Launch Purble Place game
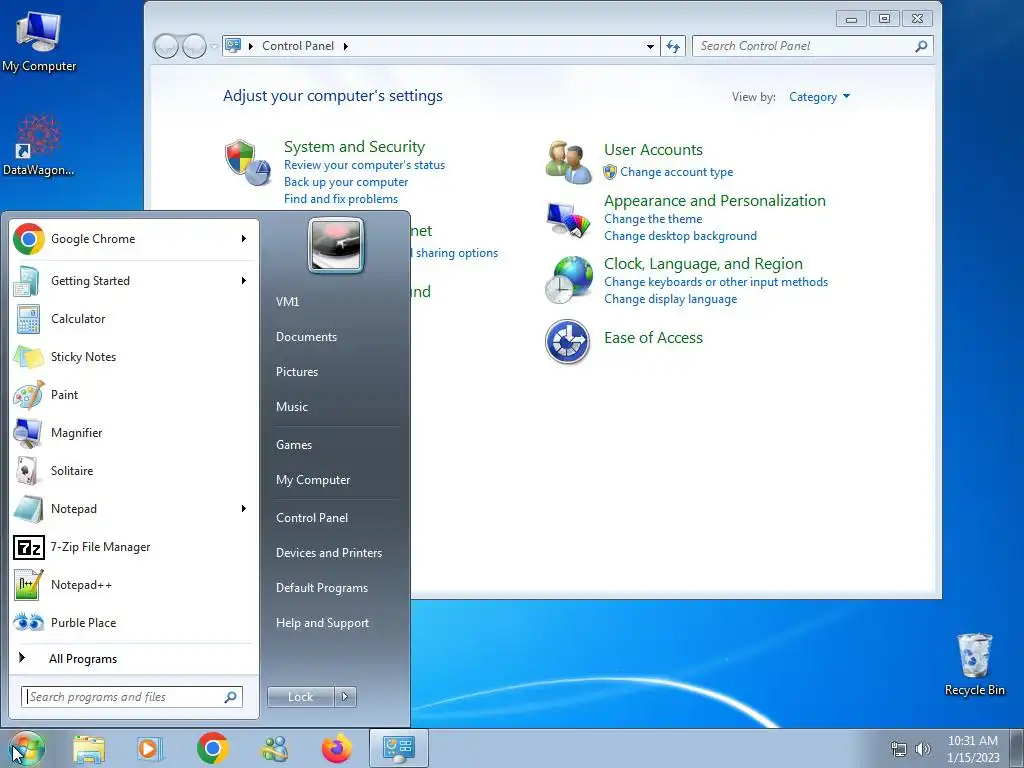Screen dimensions: 1024x768 tap(133, 622)
